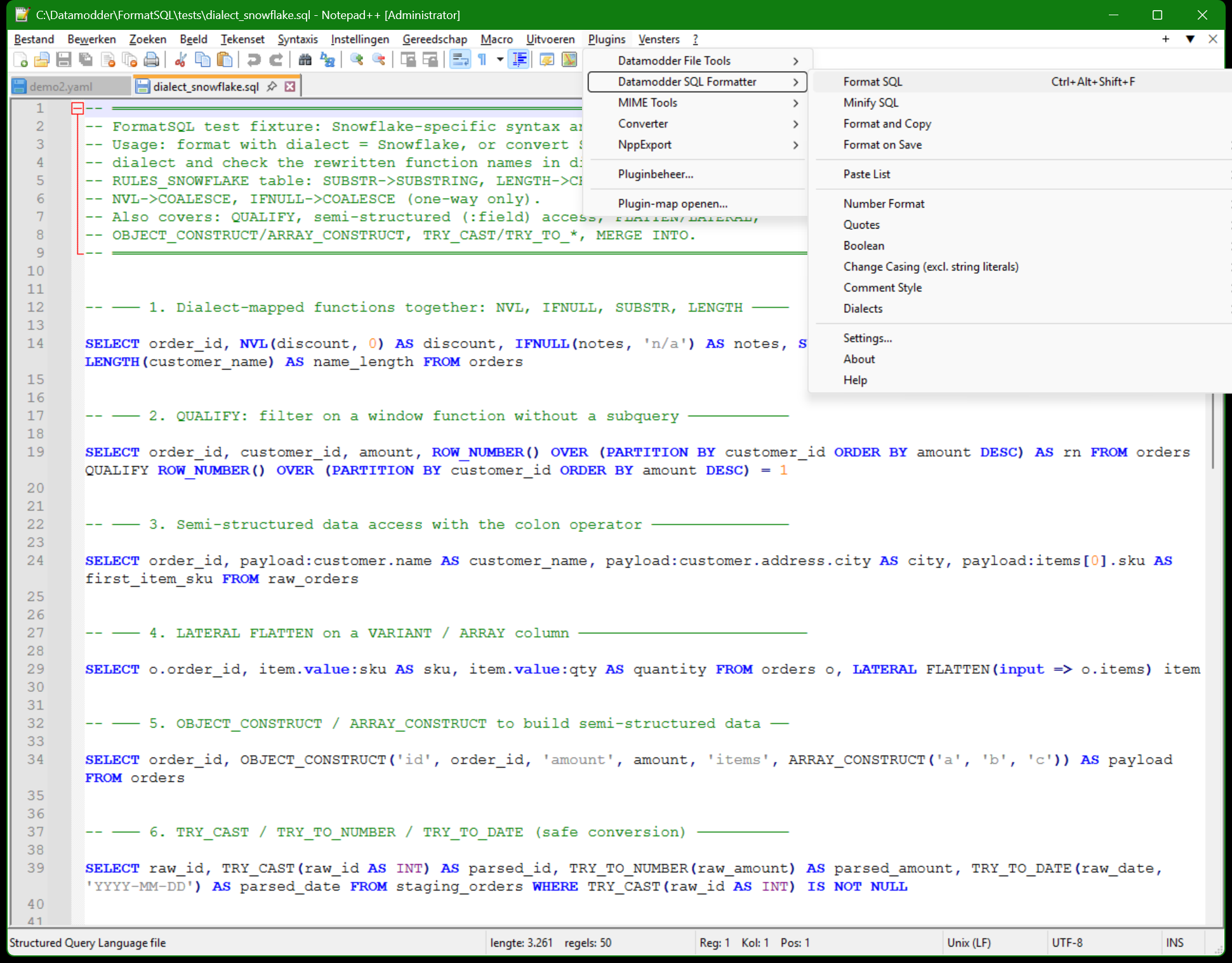Screen dimensions: 1232x963
Task: Open the Bewerken menu
Action: coord(91,39)
